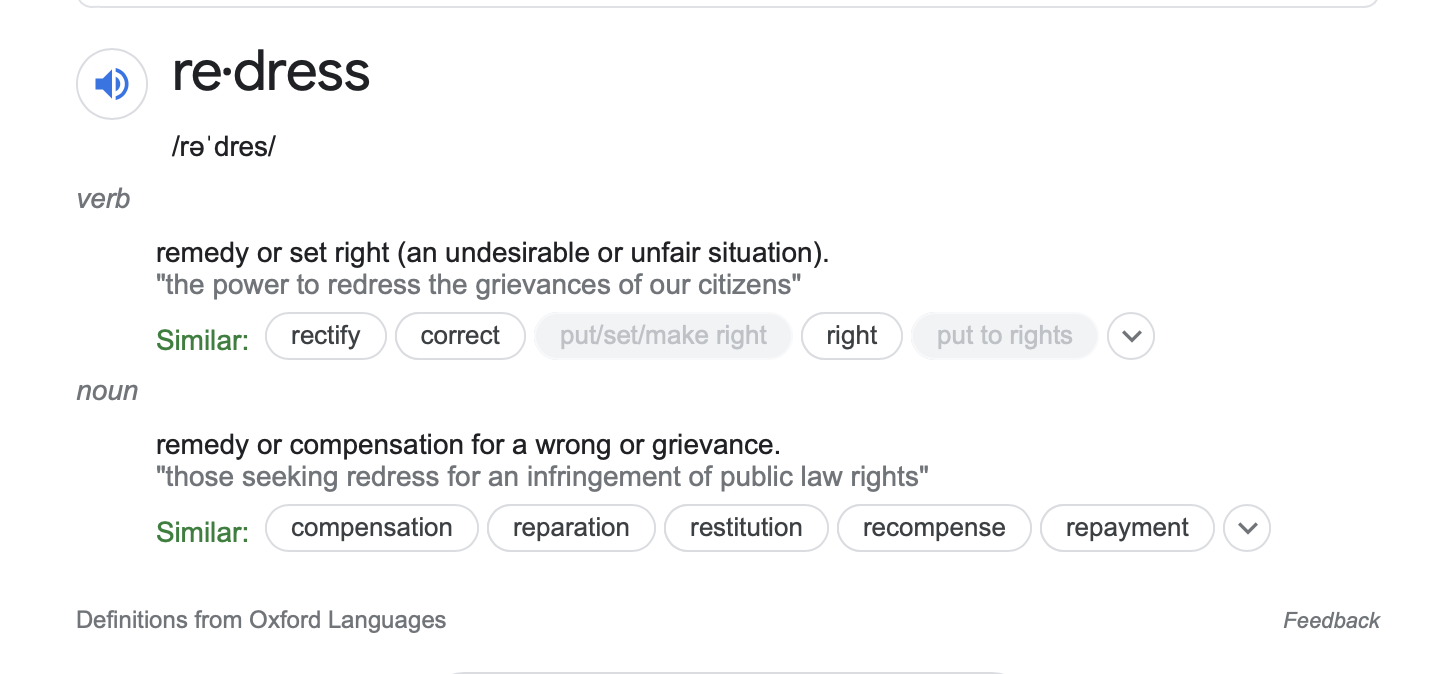Click 'Definitions from Oxford Languages' attribution

[261, 620]
